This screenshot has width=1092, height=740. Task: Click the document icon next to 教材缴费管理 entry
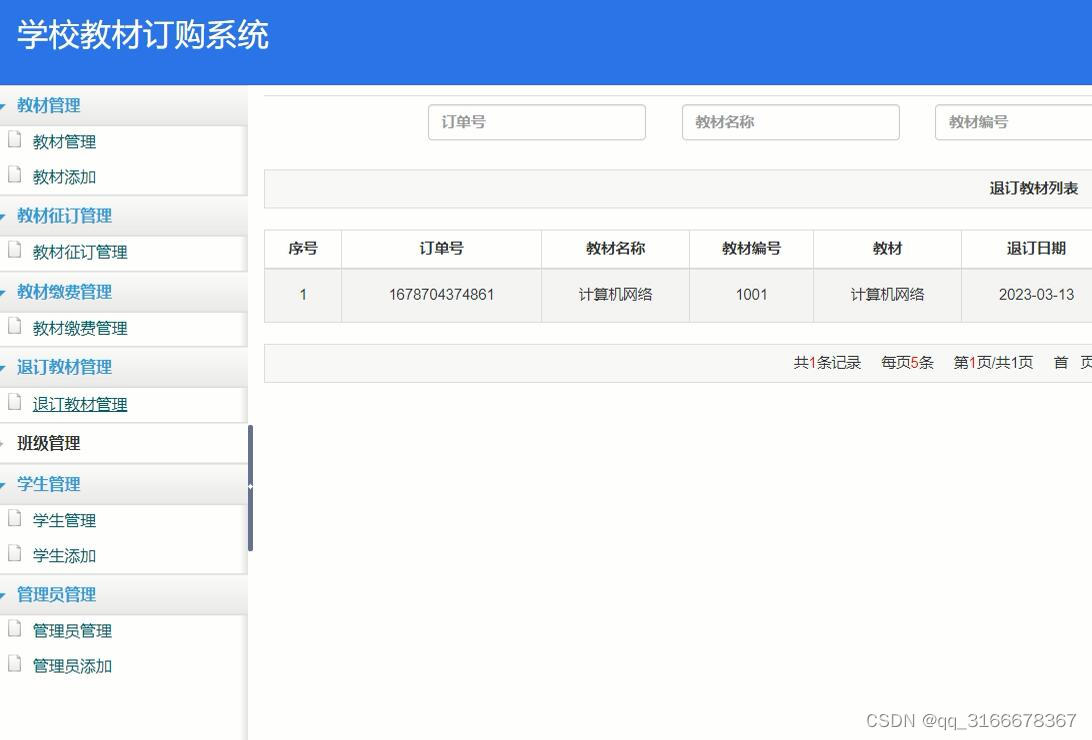click(17, 328)
